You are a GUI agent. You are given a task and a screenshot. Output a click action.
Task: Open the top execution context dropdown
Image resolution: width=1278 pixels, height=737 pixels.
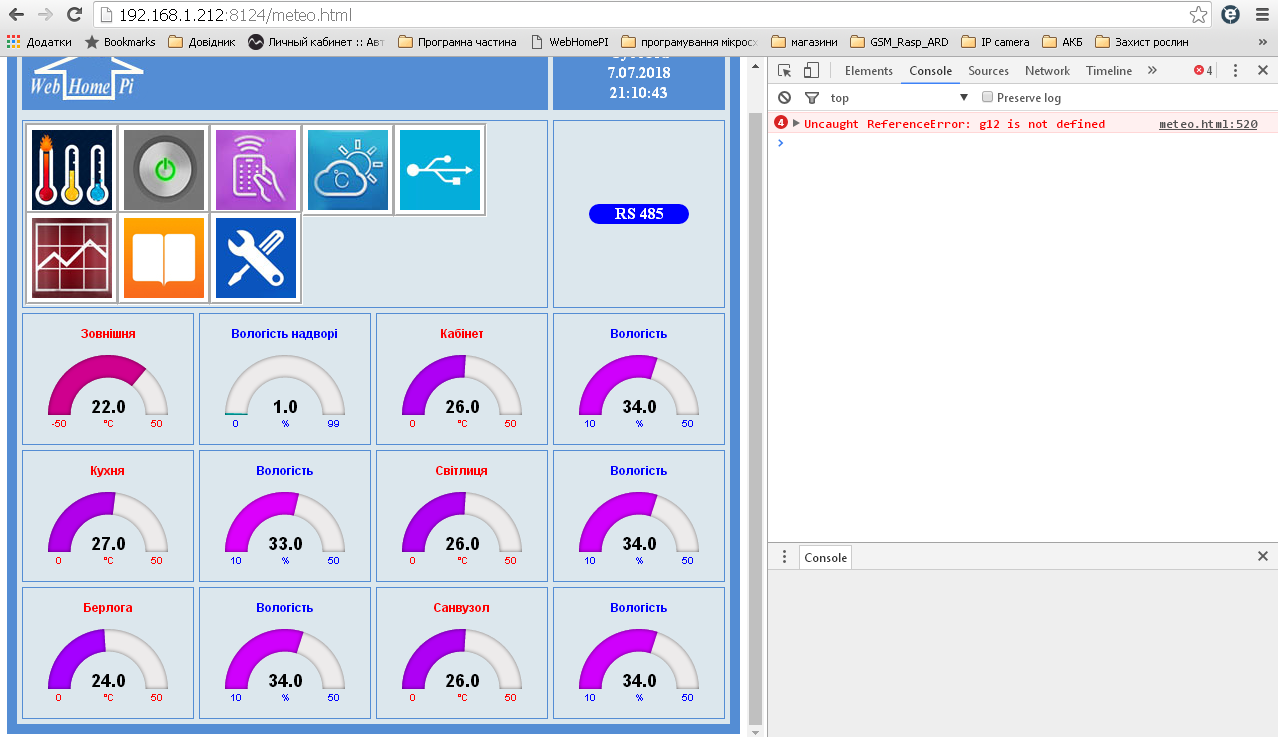click(900, 98)
